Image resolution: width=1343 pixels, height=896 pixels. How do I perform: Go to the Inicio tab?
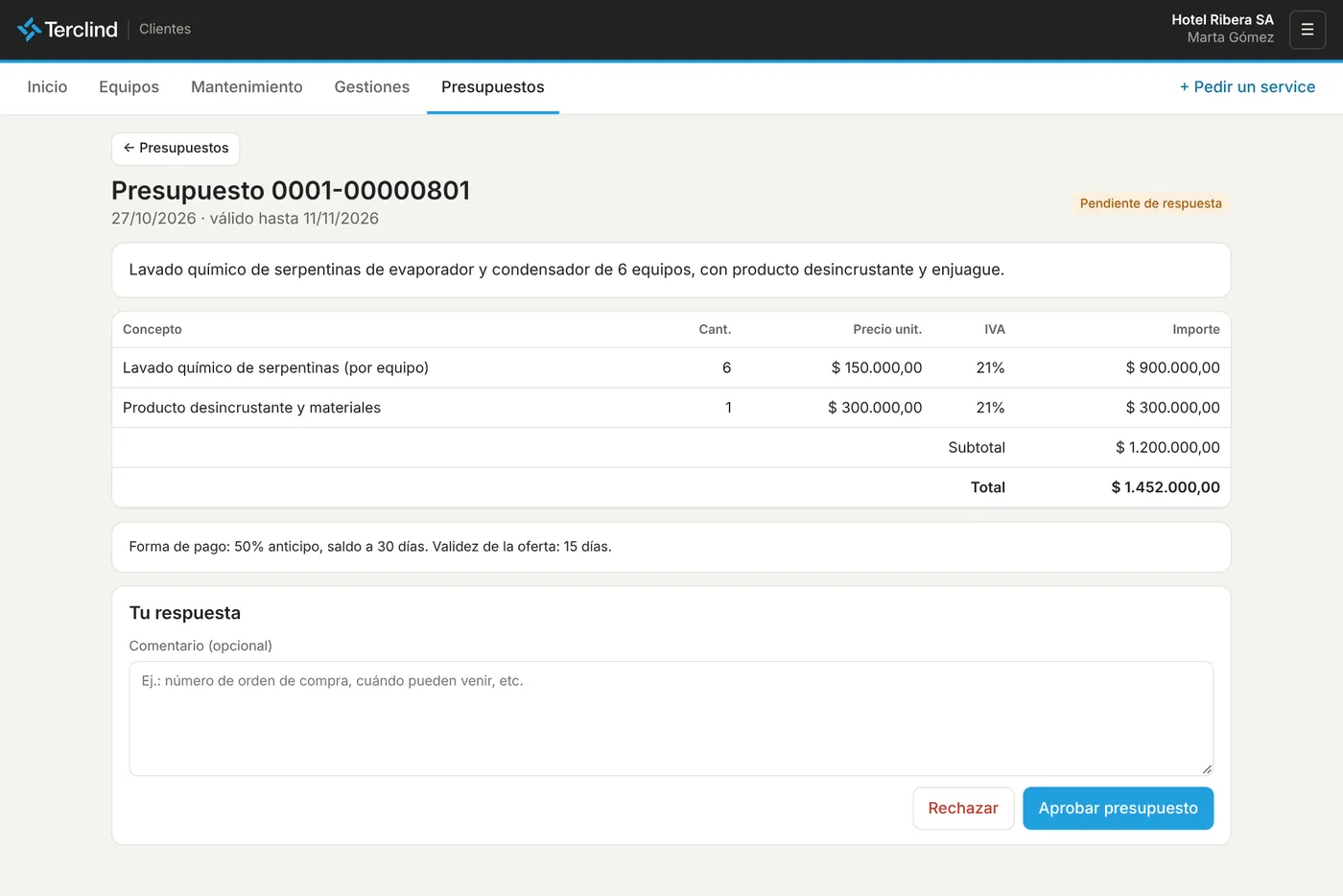47,87
